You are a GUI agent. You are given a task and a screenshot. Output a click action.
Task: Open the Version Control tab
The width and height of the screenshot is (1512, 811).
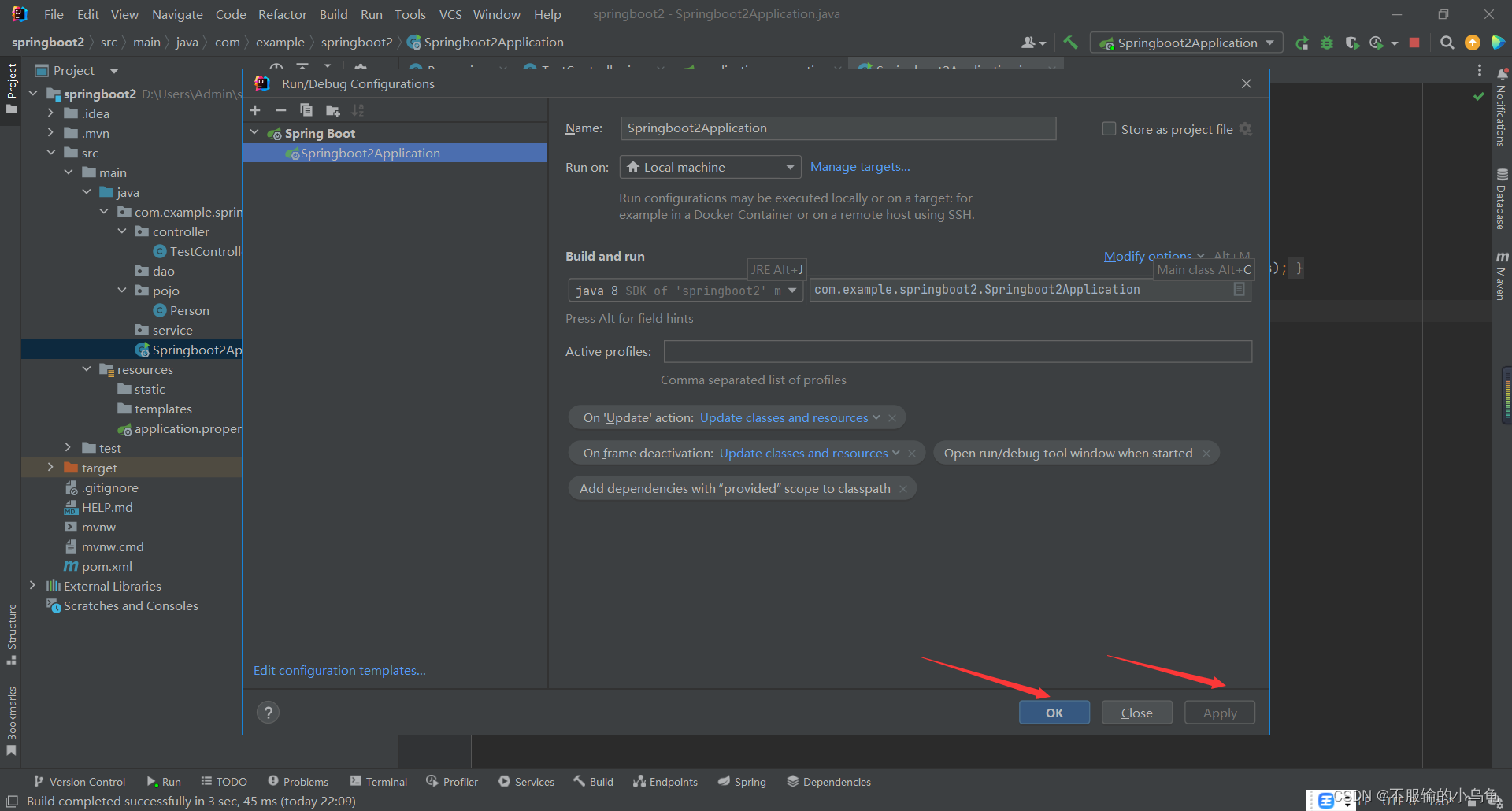pyautogui.click(x=80, y=782)
